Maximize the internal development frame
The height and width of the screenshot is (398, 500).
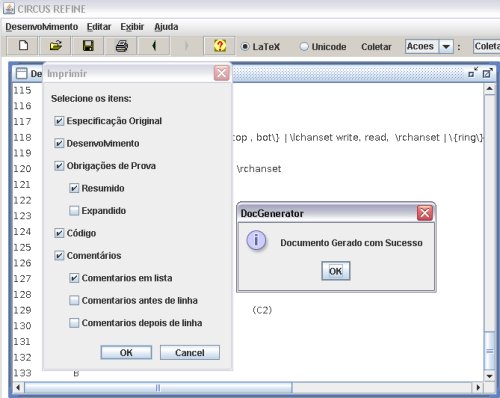(487, 73)
